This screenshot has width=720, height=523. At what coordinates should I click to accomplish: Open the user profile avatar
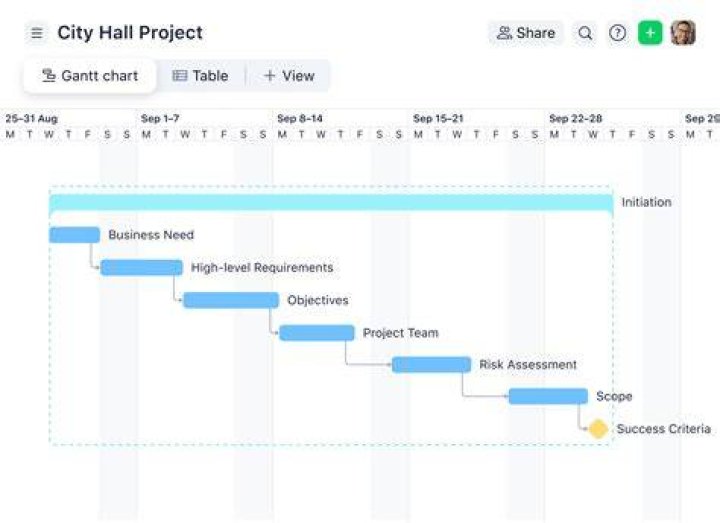tap(683, 33)
